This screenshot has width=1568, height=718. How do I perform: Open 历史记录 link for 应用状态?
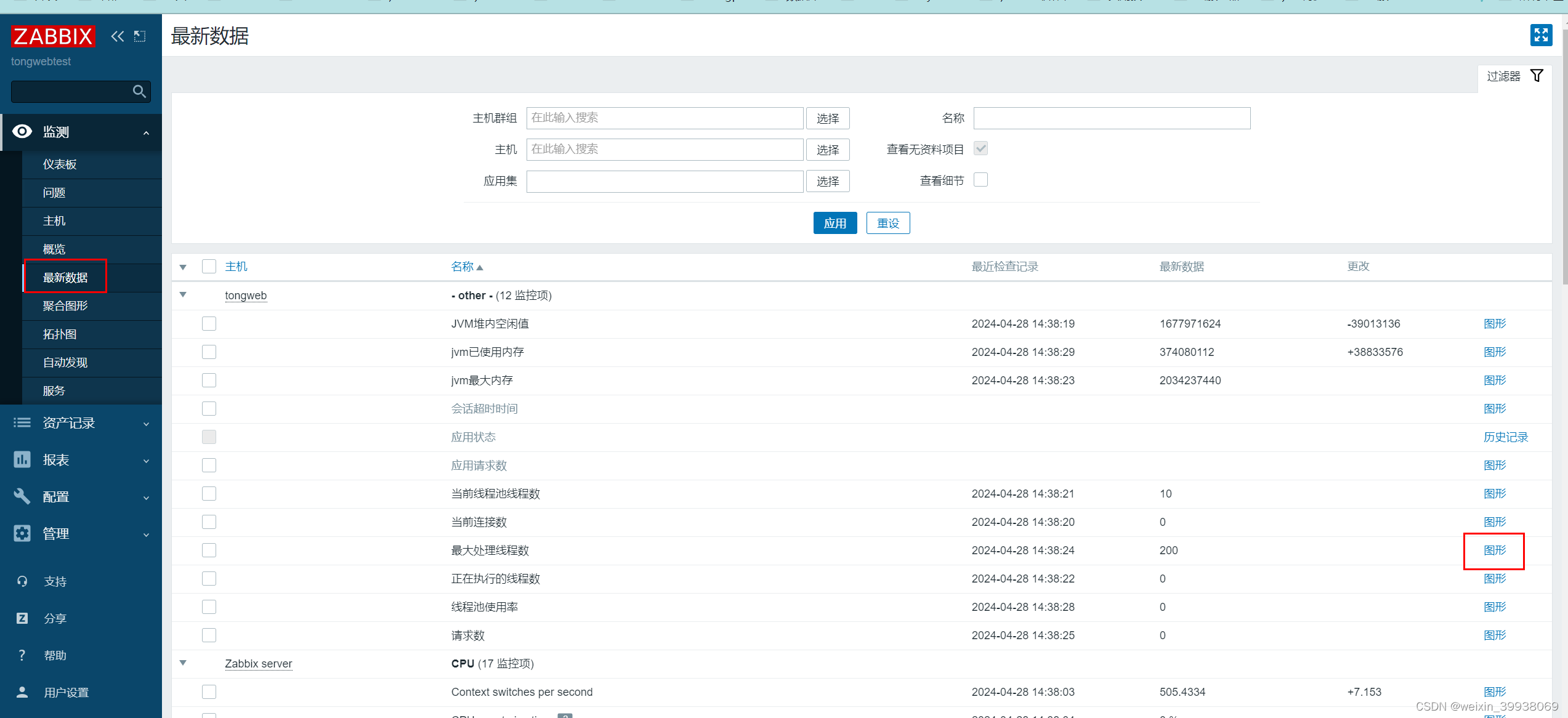pos(1506,437)
